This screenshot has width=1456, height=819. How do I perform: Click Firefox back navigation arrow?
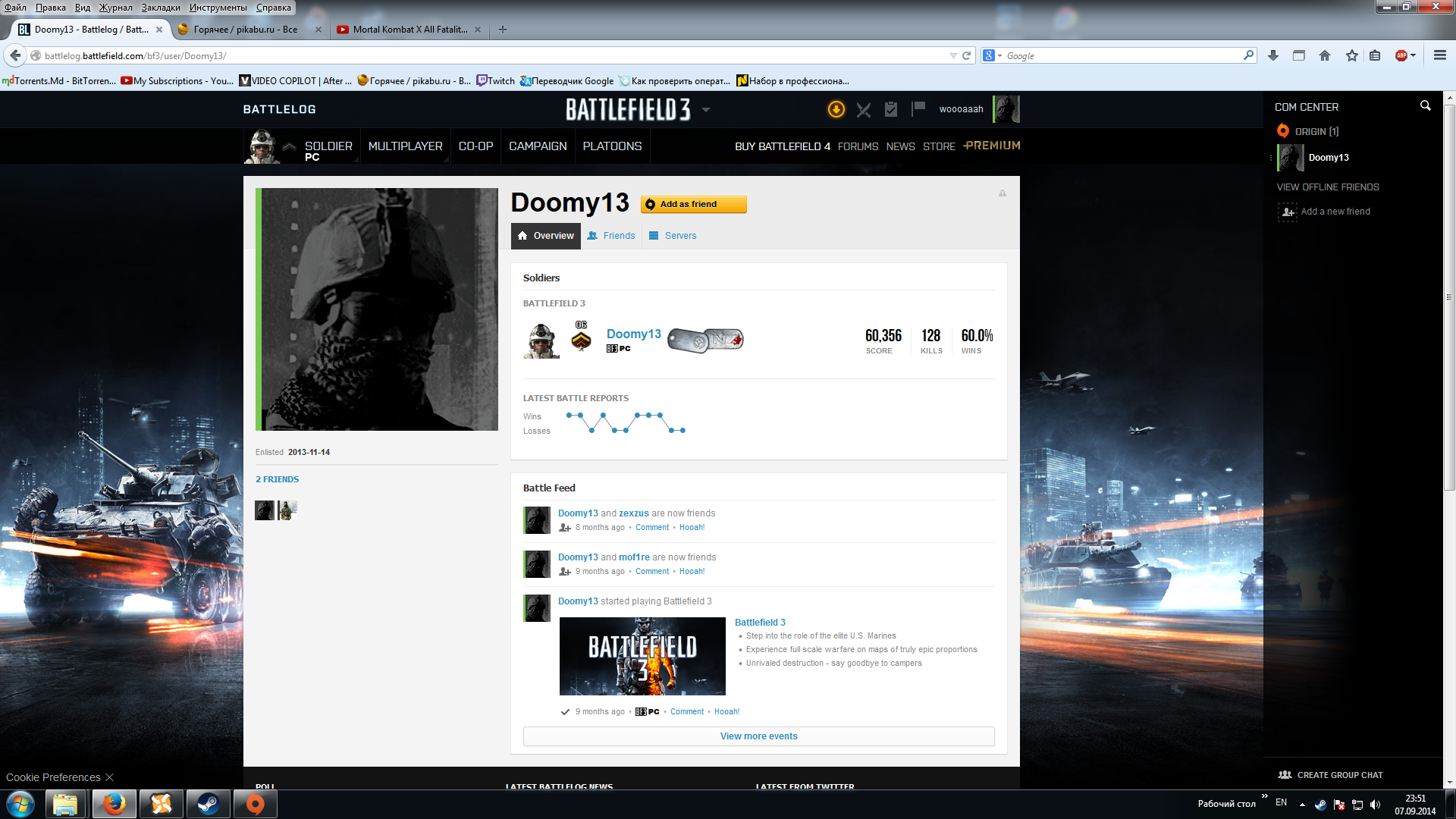(x=15, y=55)
